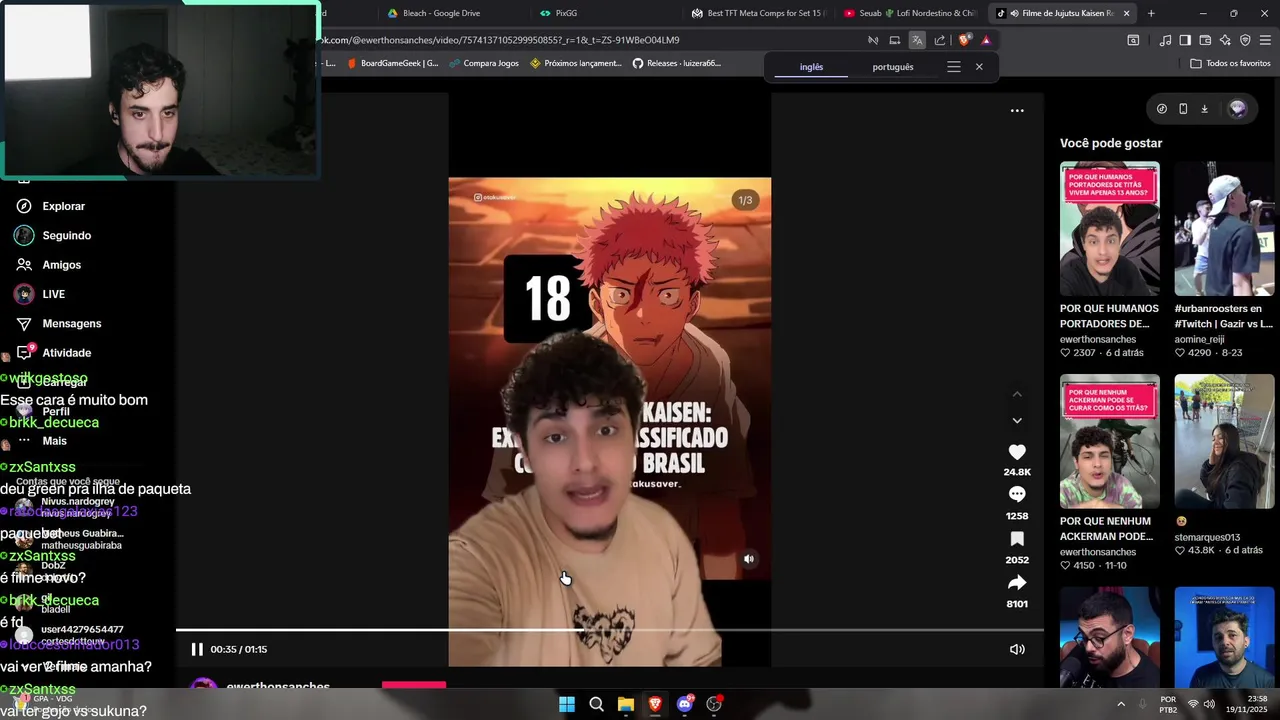Click the TikTok coins icon in the top-right pill

click(x=1161, y=109)
